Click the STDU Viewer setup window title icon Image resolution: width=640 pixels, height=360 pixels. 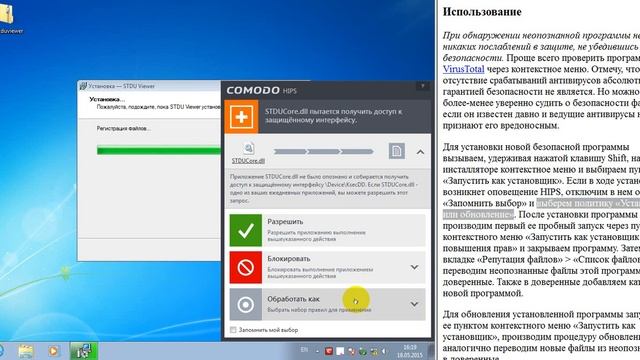pos(83,86)
